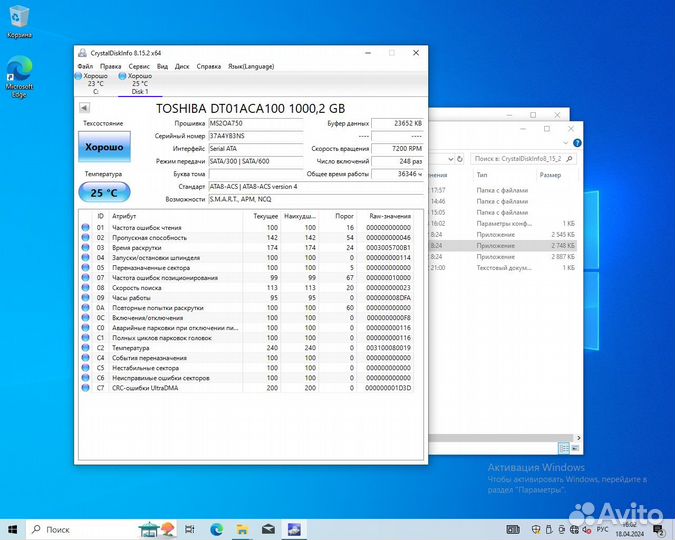
Task: Open the Windows Start menu
Action: tap(12, 529)
